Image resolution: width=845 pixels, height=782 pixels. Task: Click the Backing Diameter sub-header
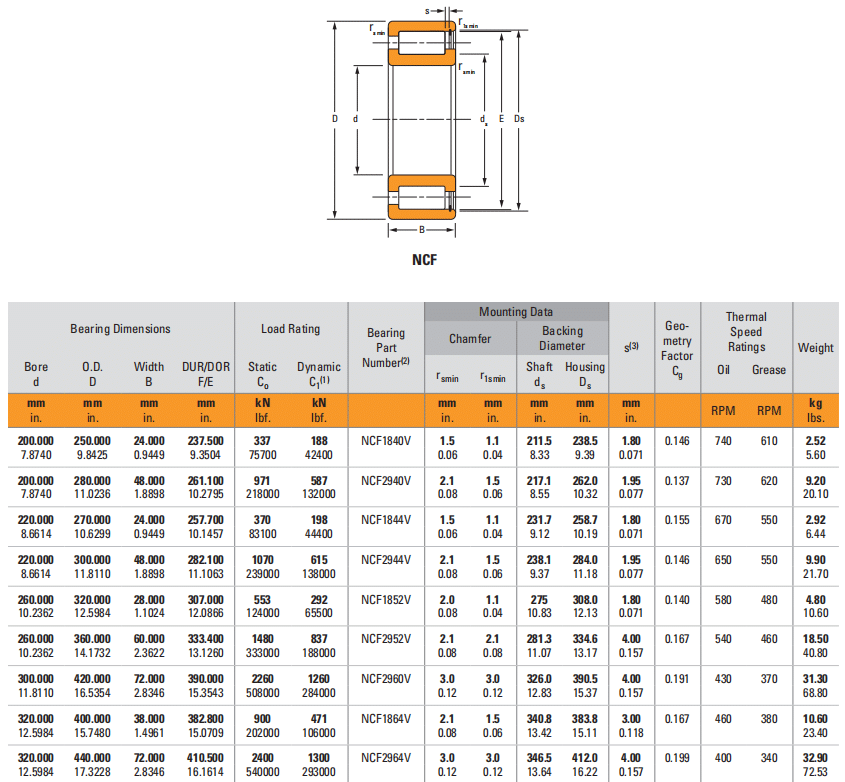tap(562, 338)
